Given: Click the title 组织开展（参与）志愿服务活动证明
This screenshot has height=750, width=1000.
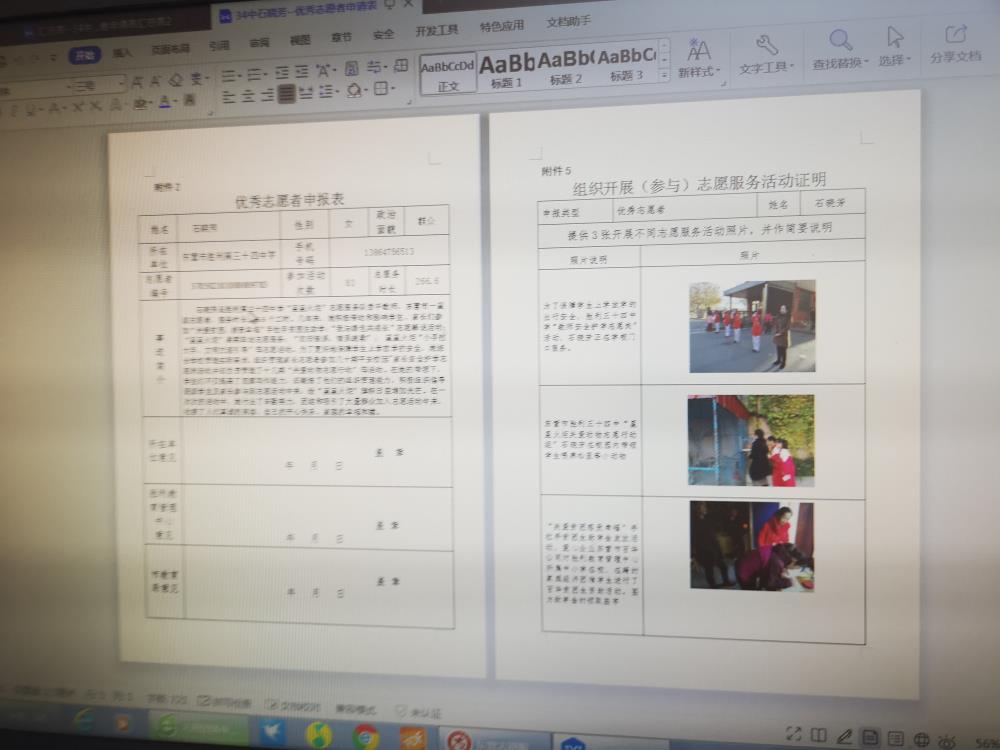Looking at the screenshot, I should (x=700, y=184).
